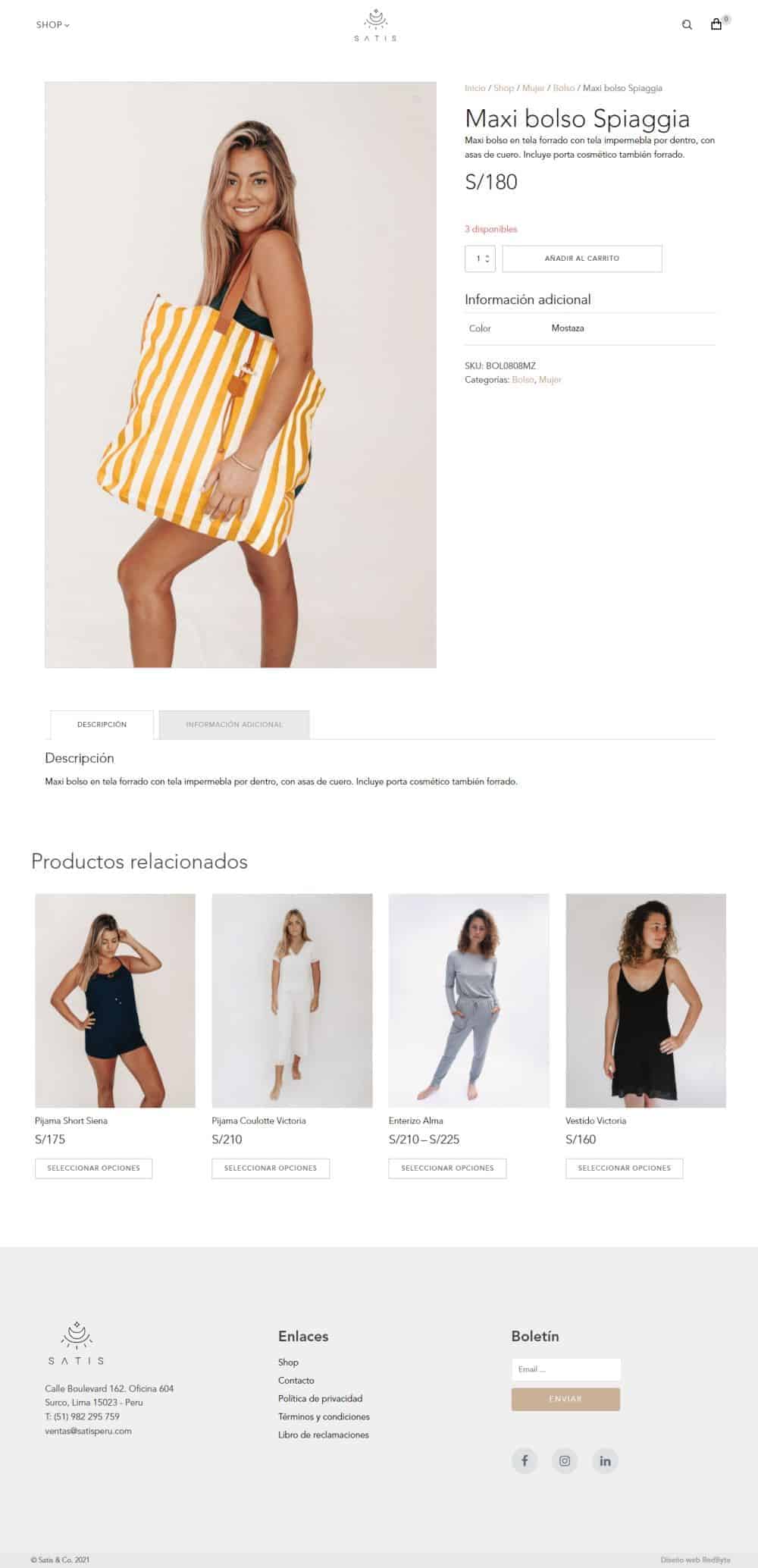This screenshot has height=1568, width=758.
Task: Open Libro de reclamaciones link
Action: pyautogui.click(x=324, y=1435)
